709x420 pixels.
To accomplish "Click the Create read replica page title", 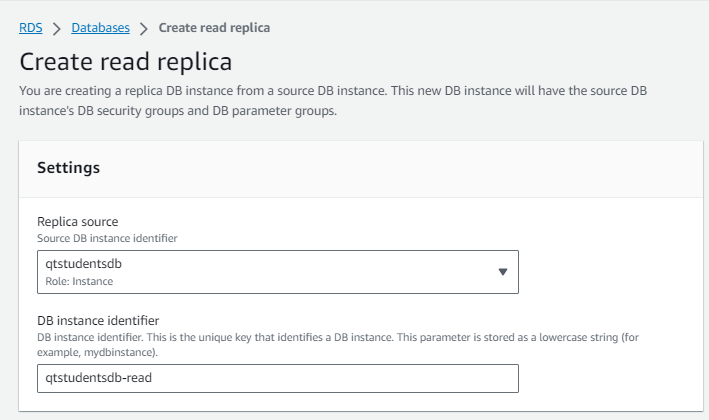I will click(126, 62).
